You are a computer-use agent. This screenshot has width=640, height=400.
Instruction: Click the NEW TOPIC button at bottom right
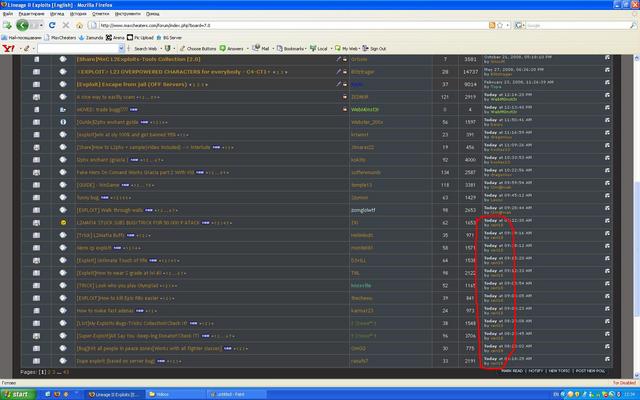tap(560, 370)
